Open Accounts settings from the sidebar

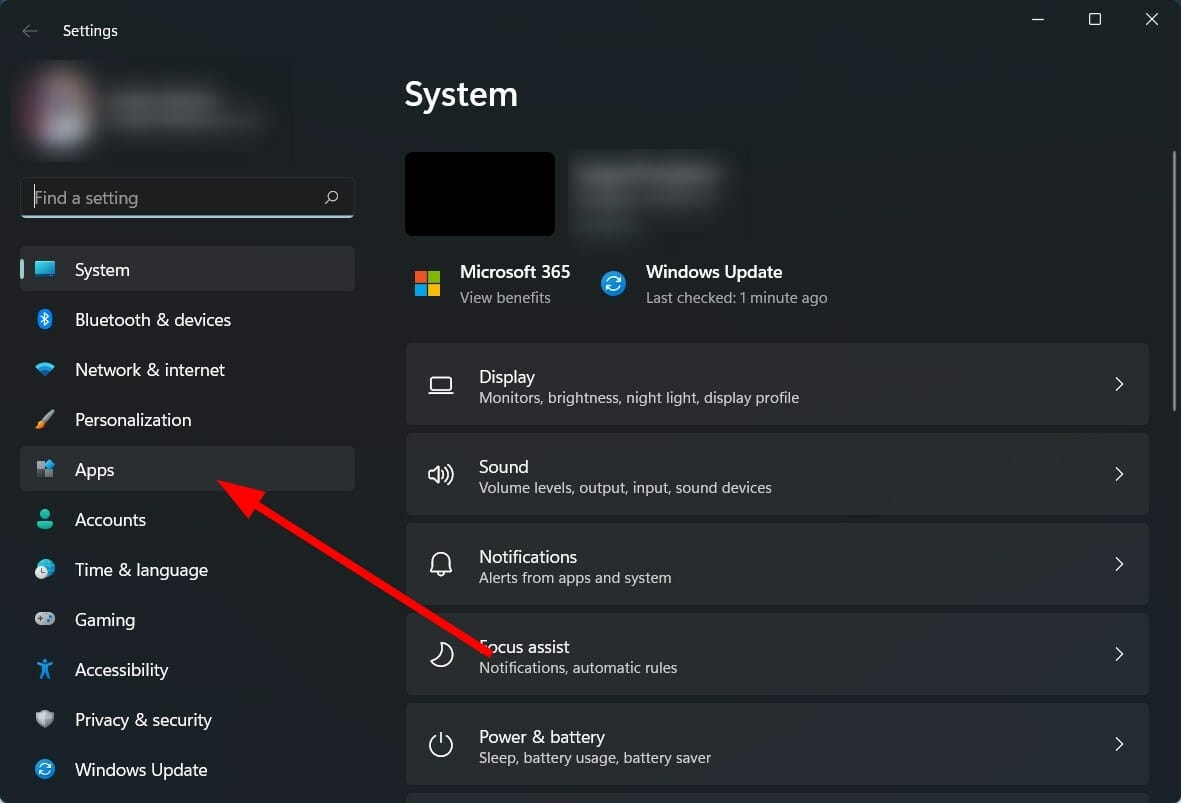110,519
